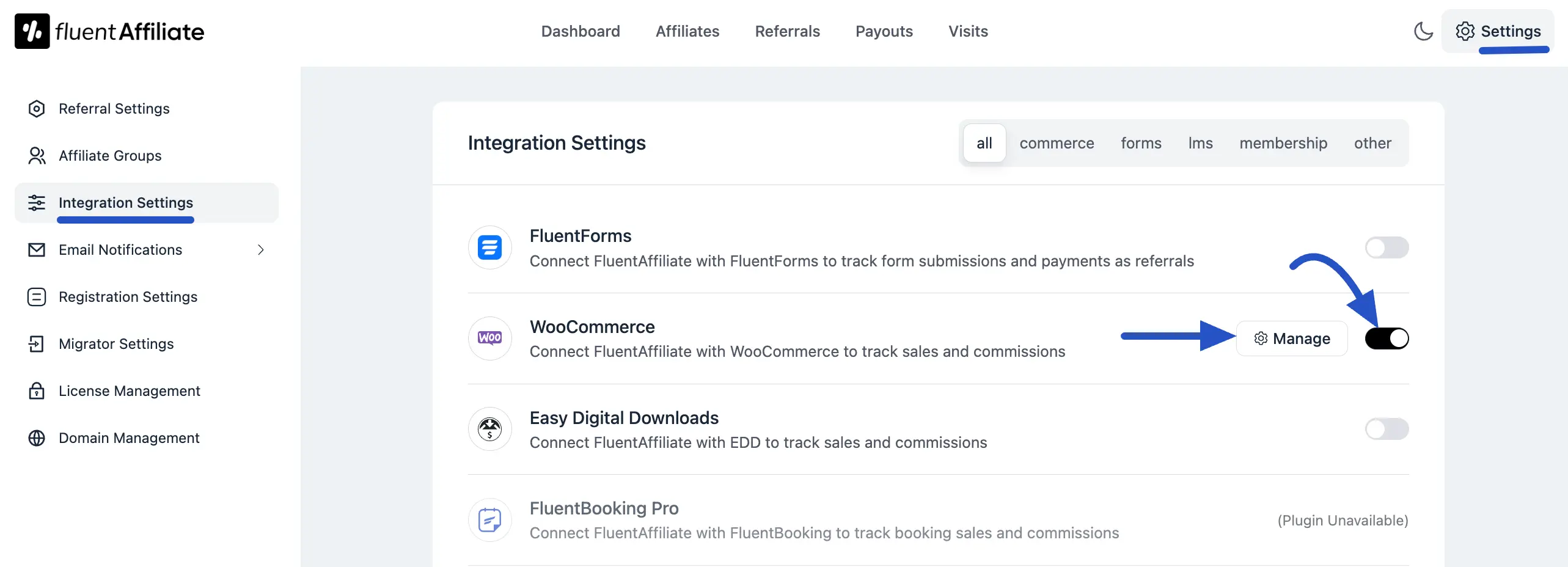Click the License Management padlock icon
The width and height of the screenshot is (1568, 567).
point(37,390)
